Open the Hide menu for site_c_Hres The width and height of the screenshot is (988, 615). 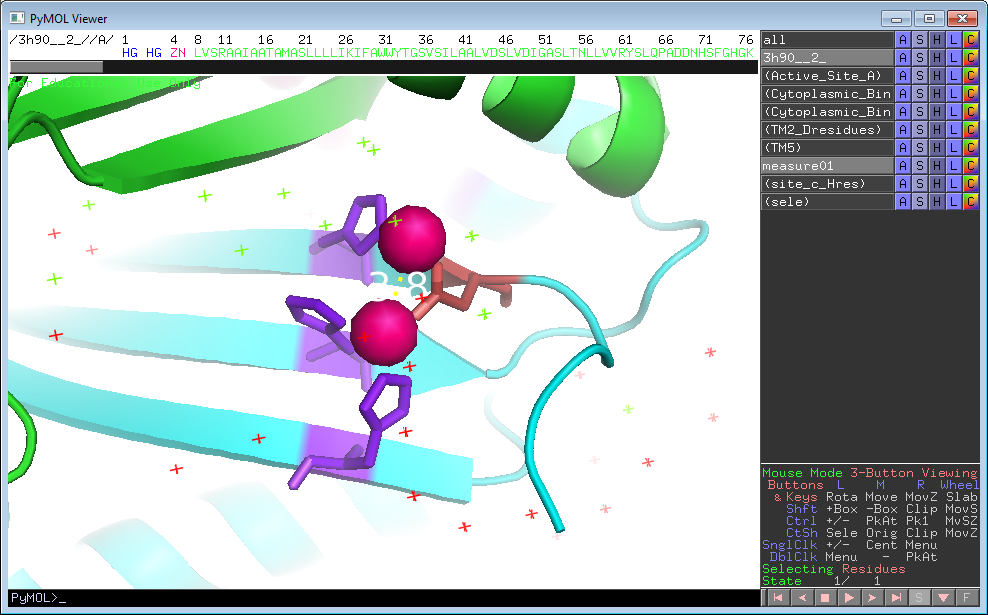[x=937, y=184]
